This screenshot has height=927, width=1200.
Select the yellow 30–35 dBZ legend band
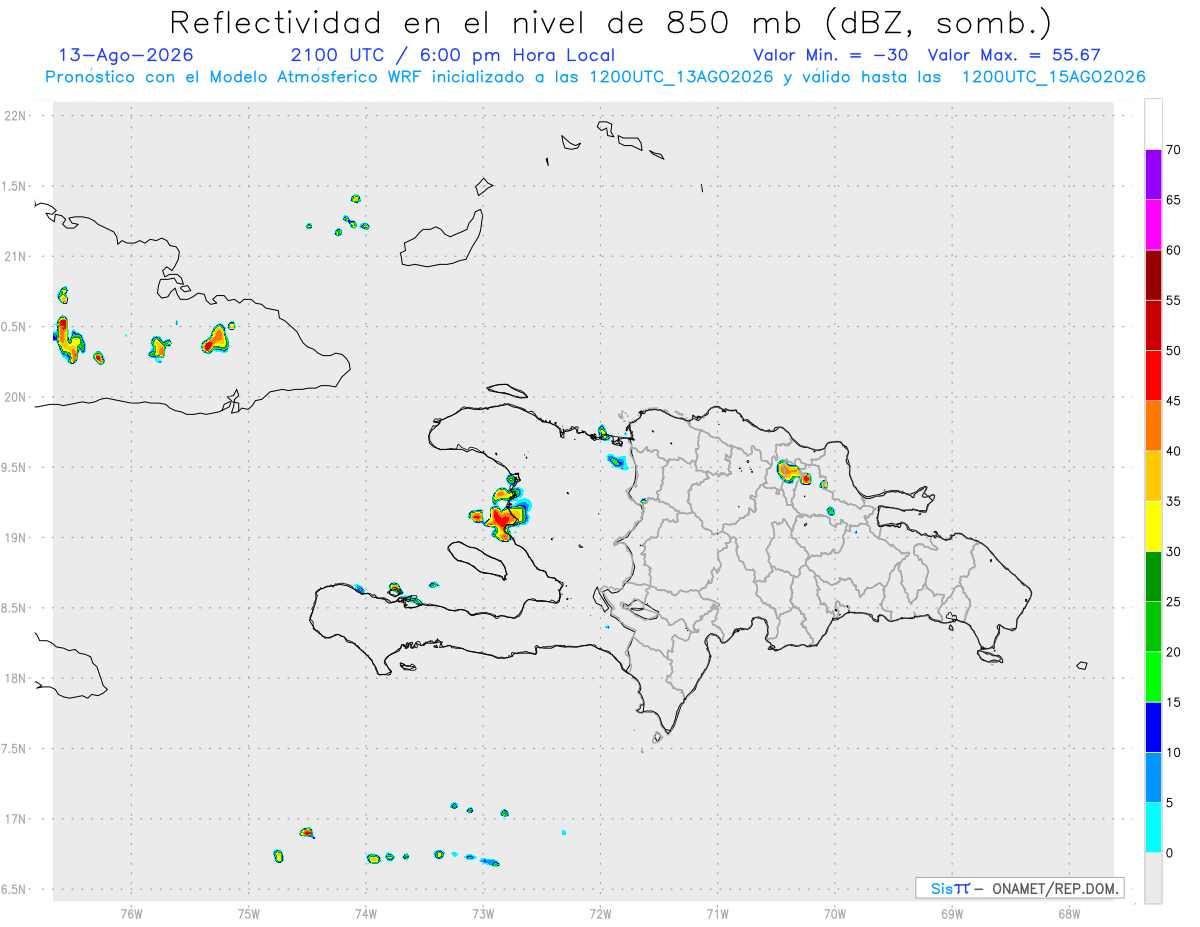(1153, 526)
